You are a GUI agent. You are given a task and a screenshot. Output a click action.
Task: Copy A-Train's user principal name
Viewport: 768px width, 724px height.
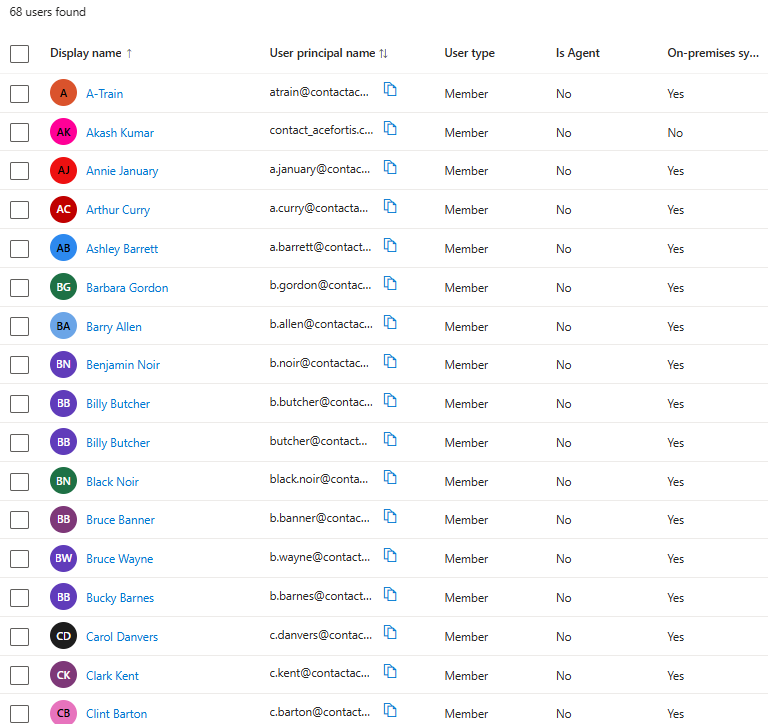point(390,90)
